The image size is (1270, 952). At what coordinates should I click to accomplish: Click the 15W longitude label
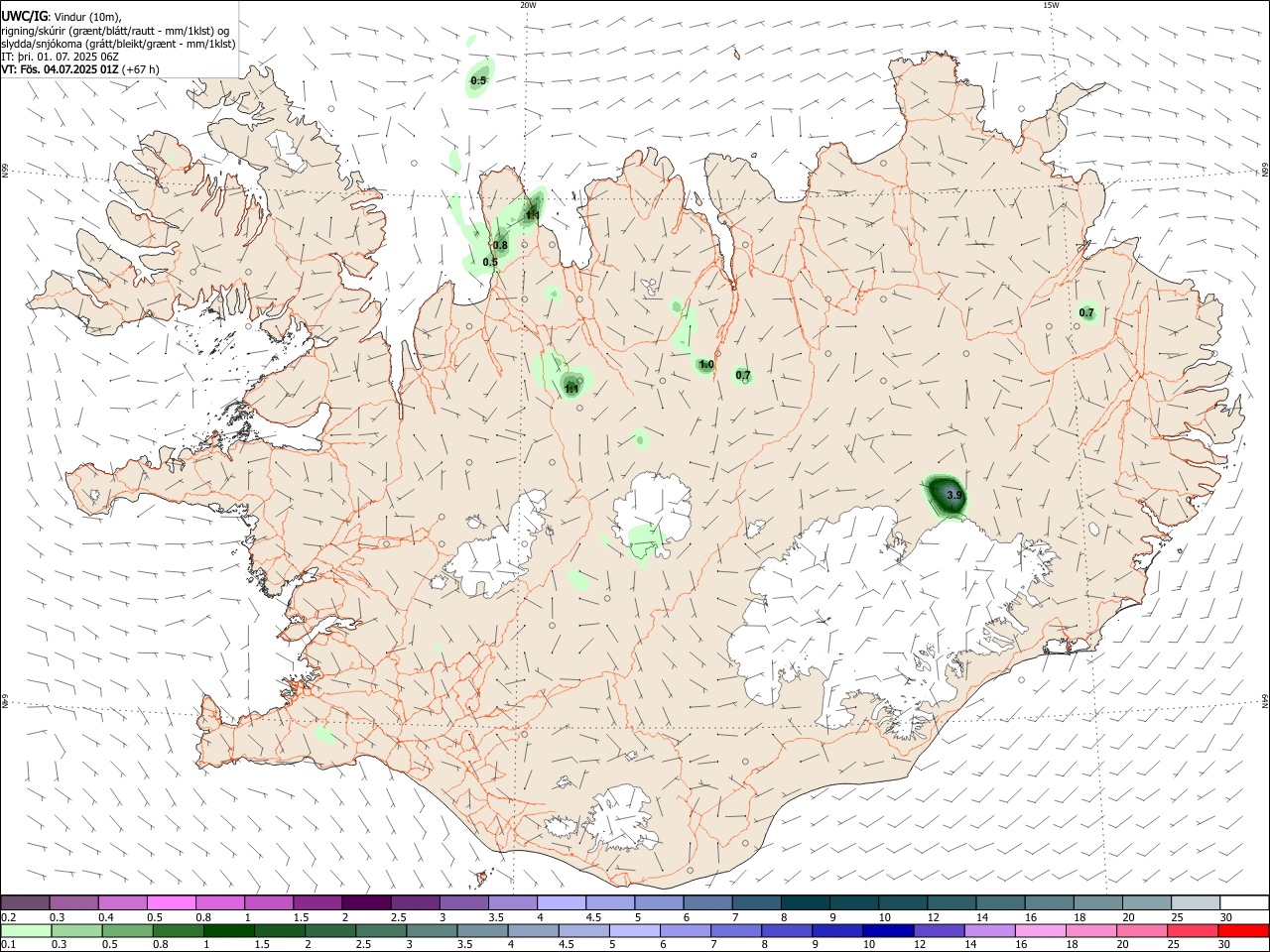pyautogui.click(x=1051, y=5)
